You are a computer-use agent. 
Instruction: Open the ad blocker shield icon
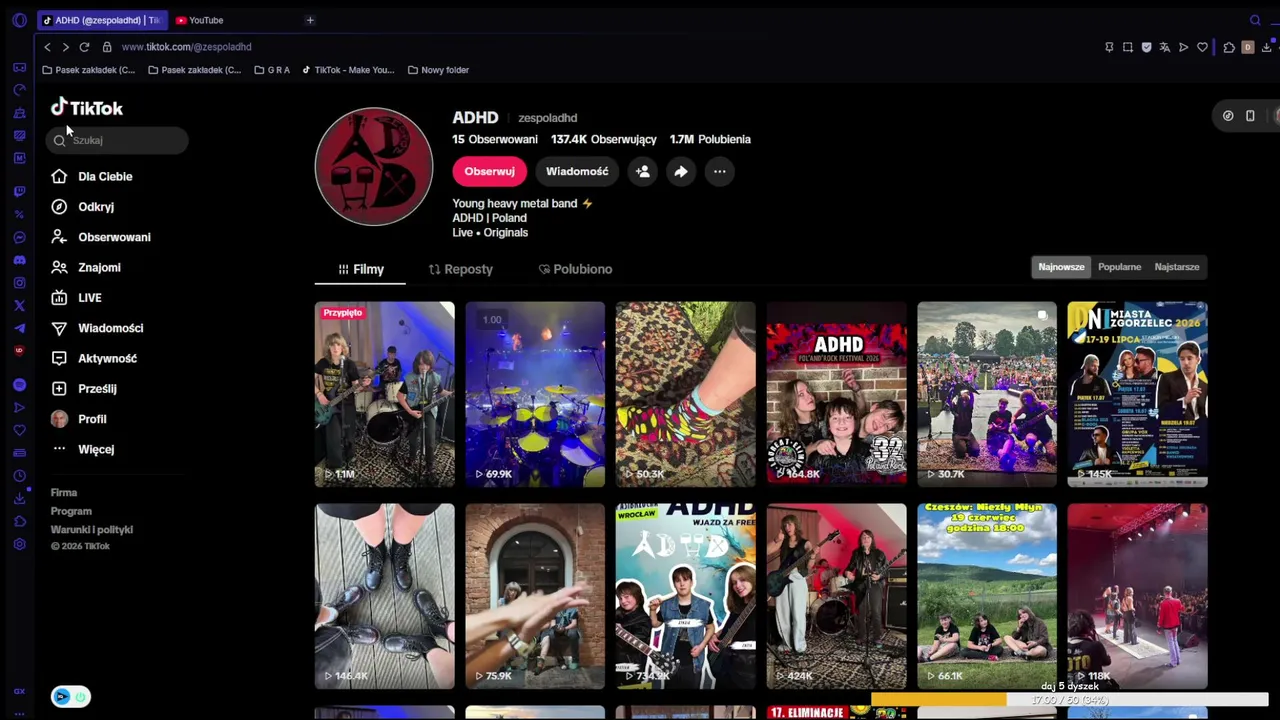pyautogui.click(x=1146, y=47)
